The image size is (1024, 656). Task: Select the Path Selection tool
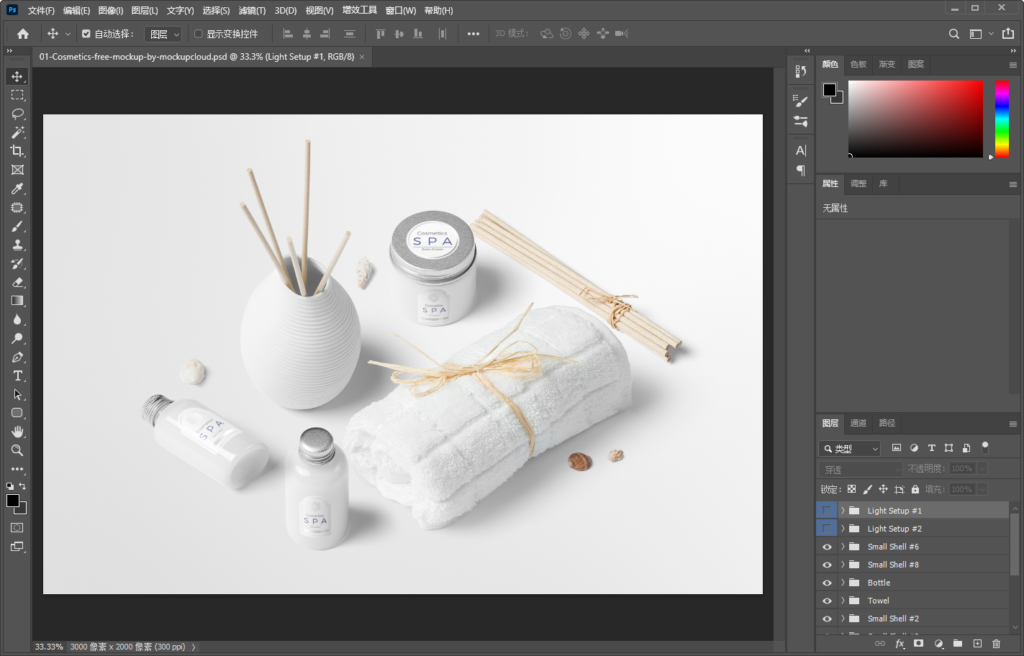pos(17,395)
